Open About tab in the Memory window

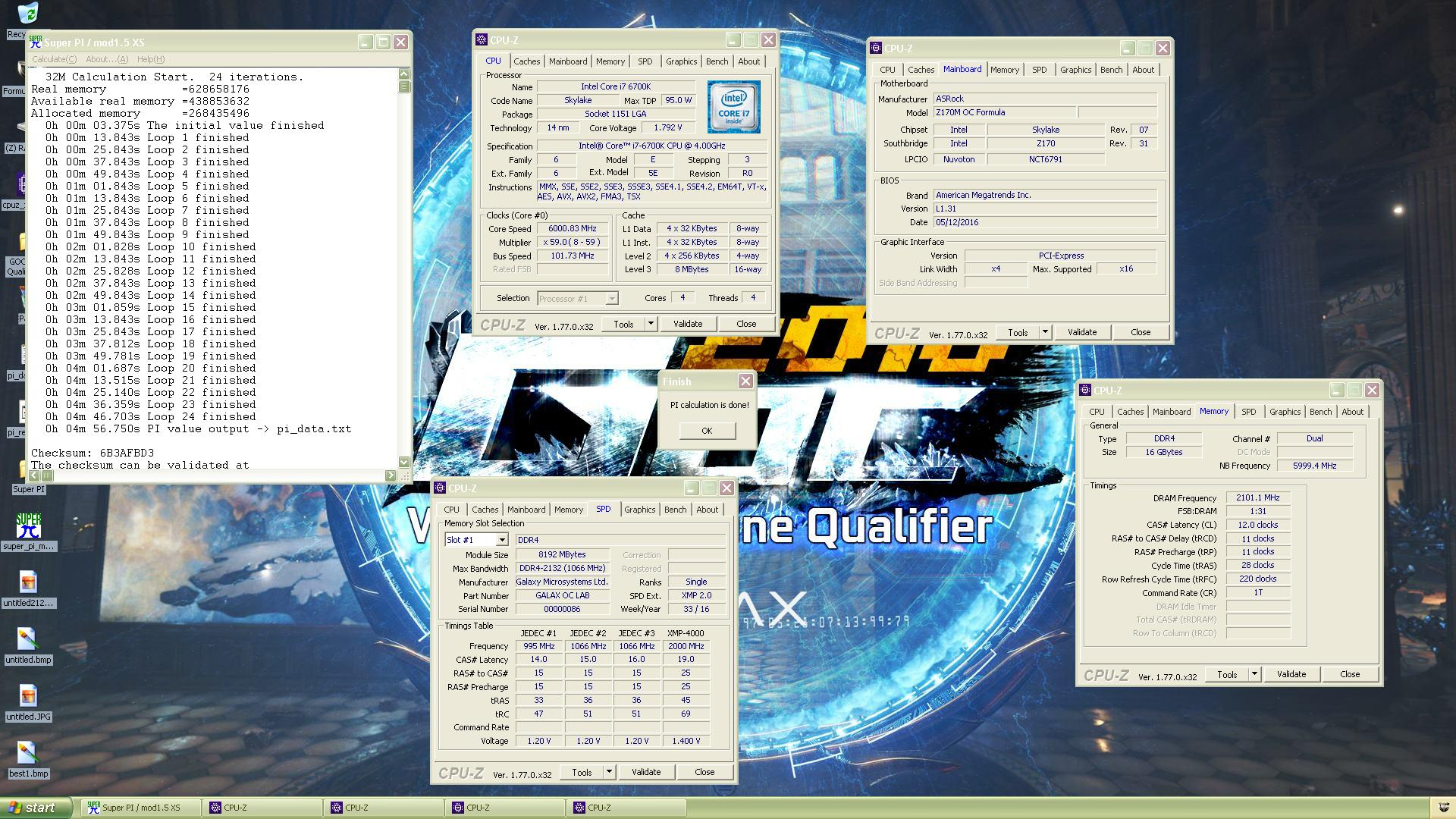(1352, 412)
